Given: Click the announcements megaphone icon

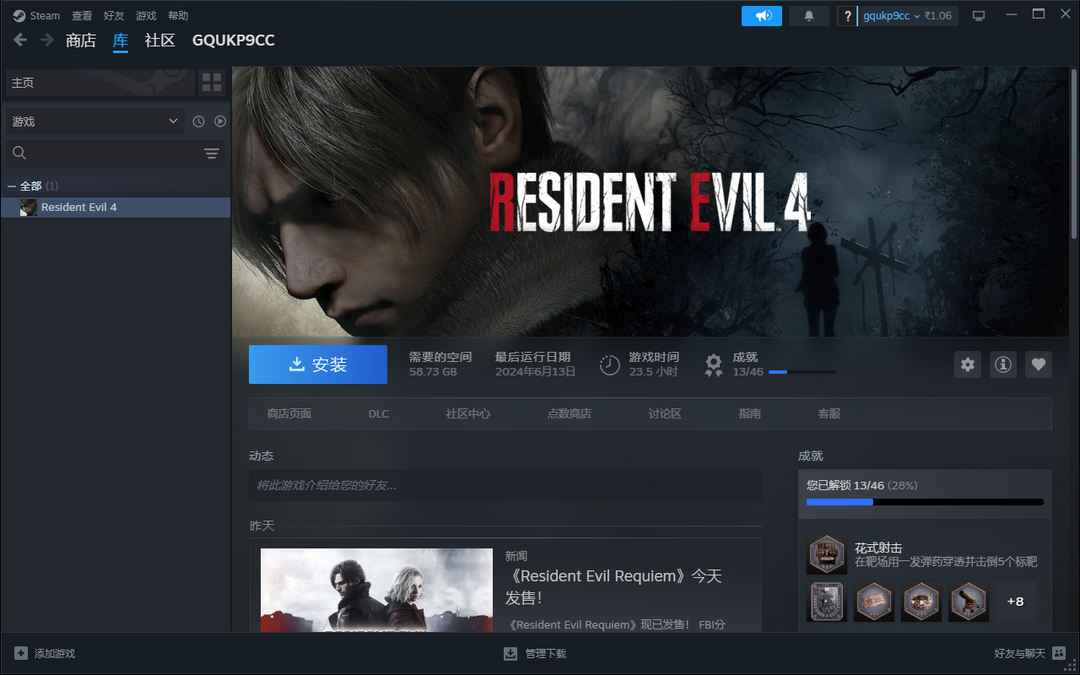Looking at the screenshot, I should tap(762, 16).
